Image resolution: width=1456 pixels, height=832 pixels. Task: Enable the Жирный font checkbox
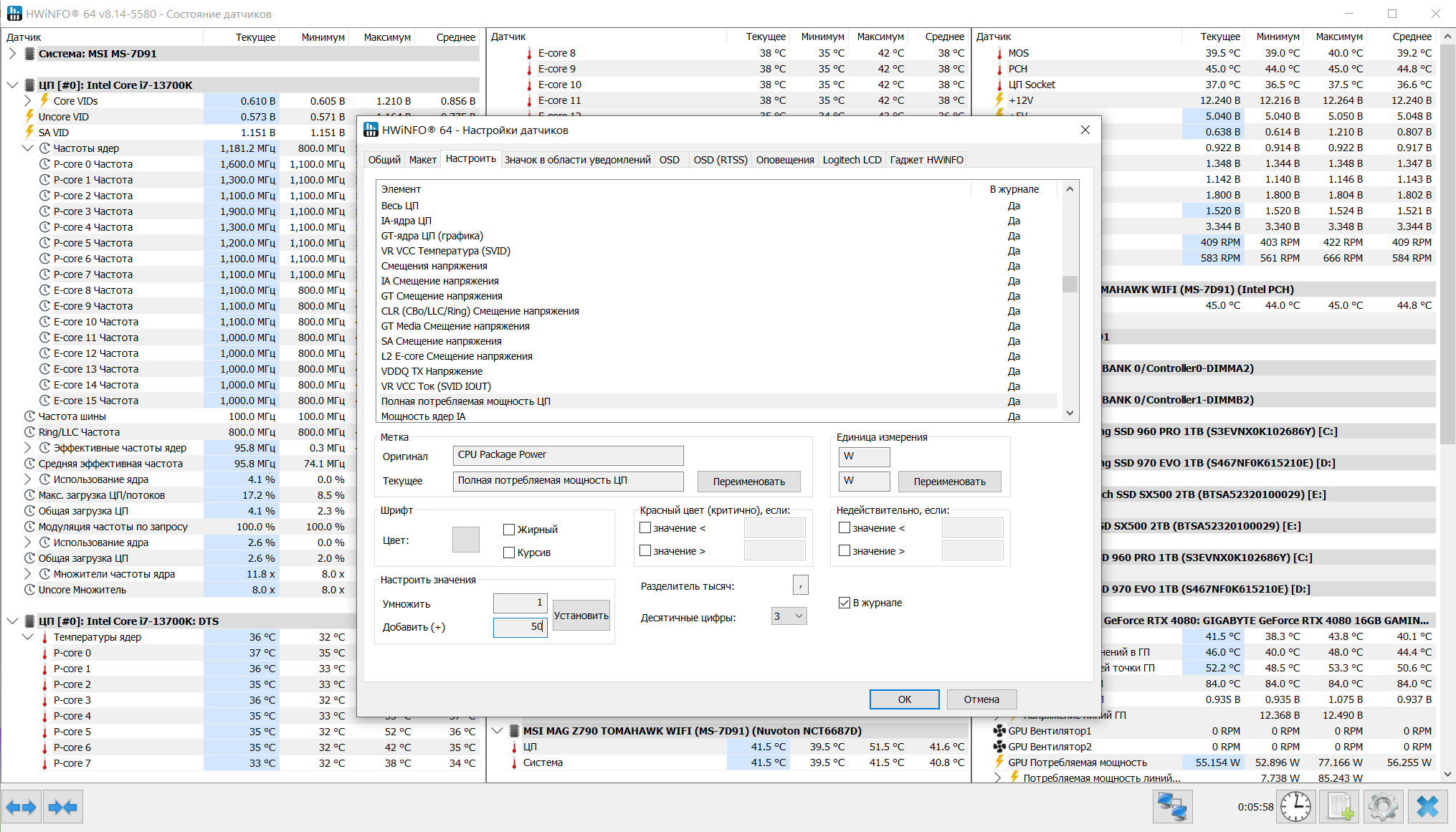point(509,530)
